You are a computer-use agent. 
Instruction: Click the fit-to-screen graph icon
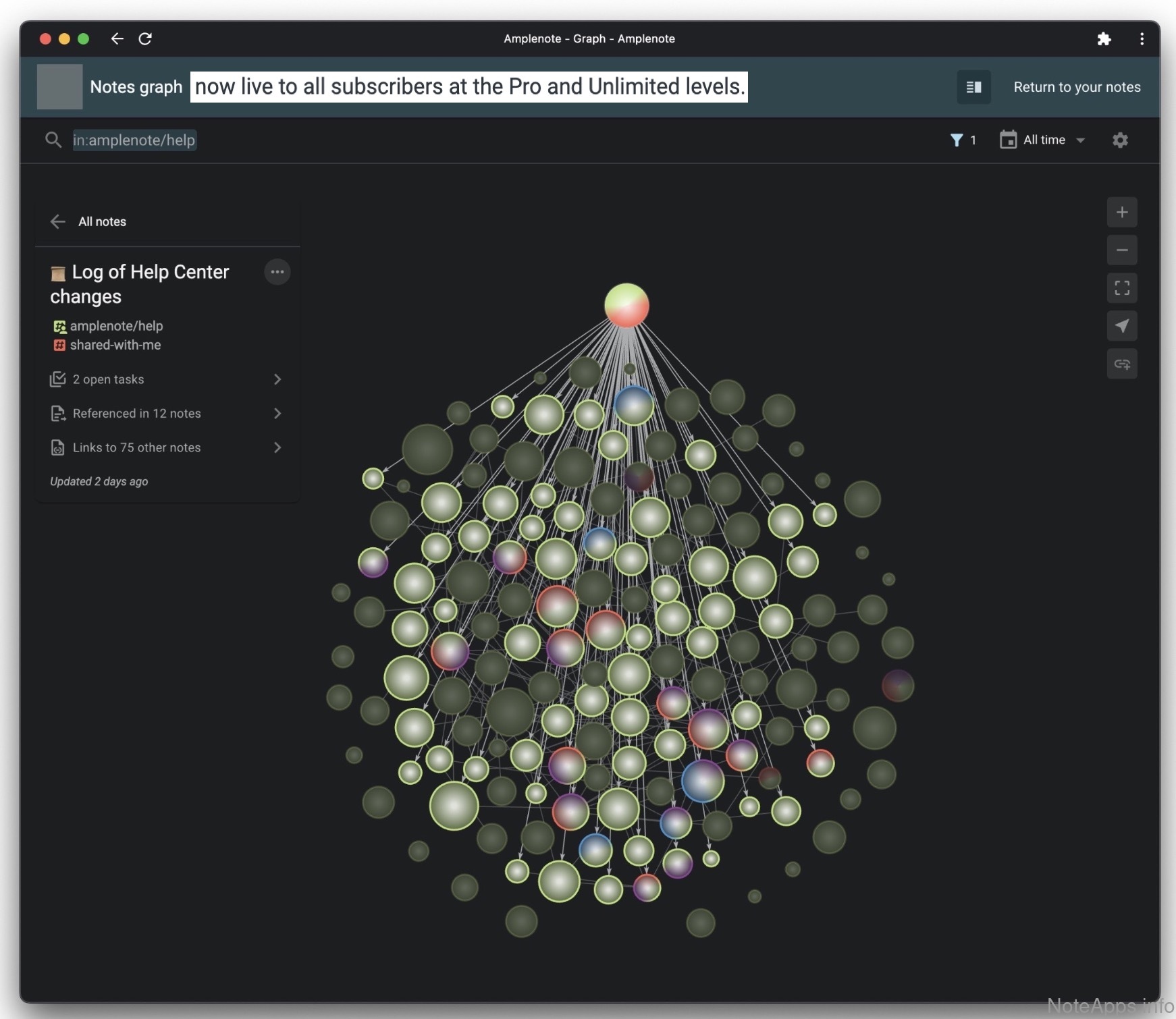tap(1121, 288)
